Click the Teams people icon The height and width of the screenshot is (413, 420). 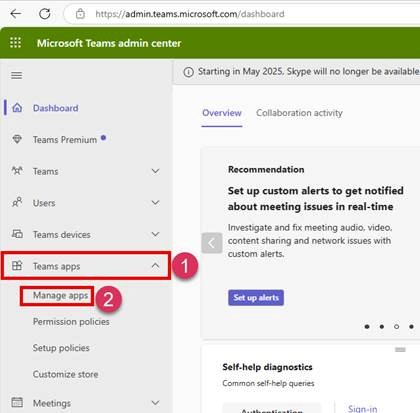point(17,171)
